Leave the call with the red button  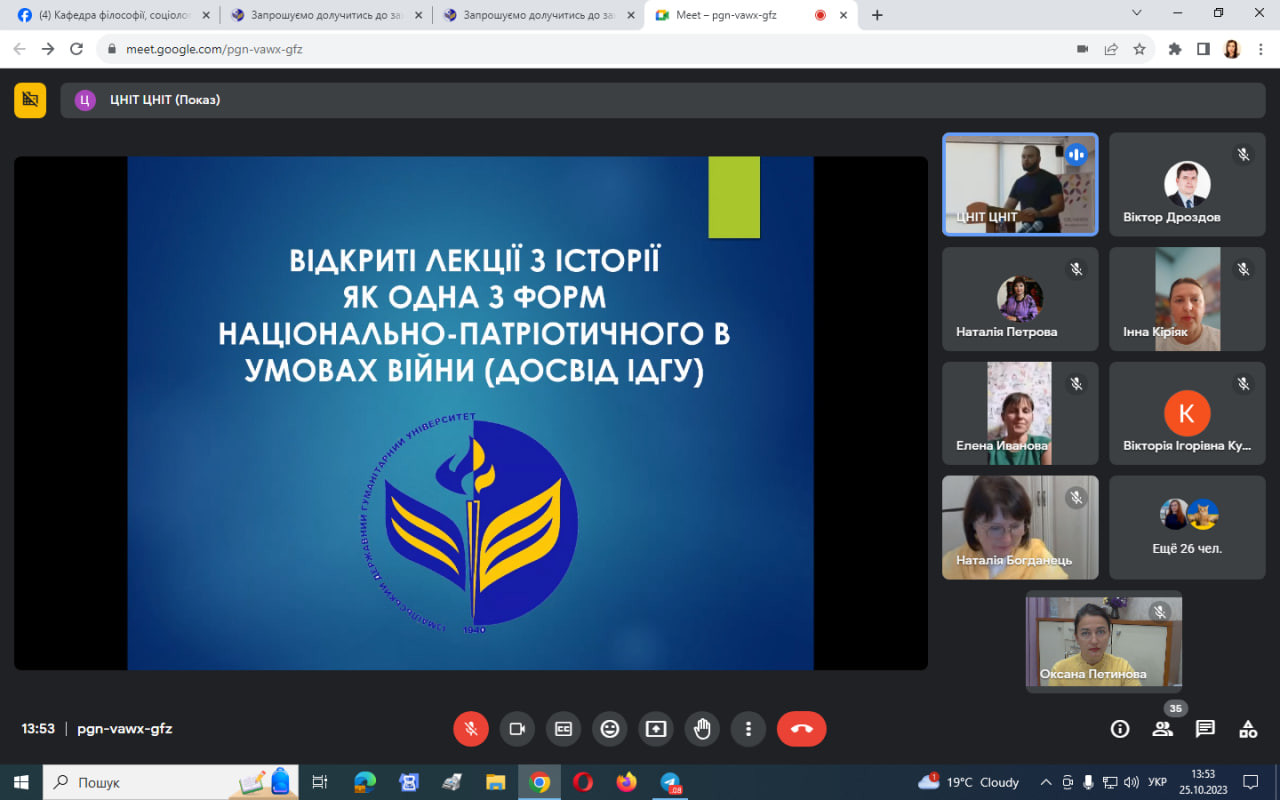802,729
